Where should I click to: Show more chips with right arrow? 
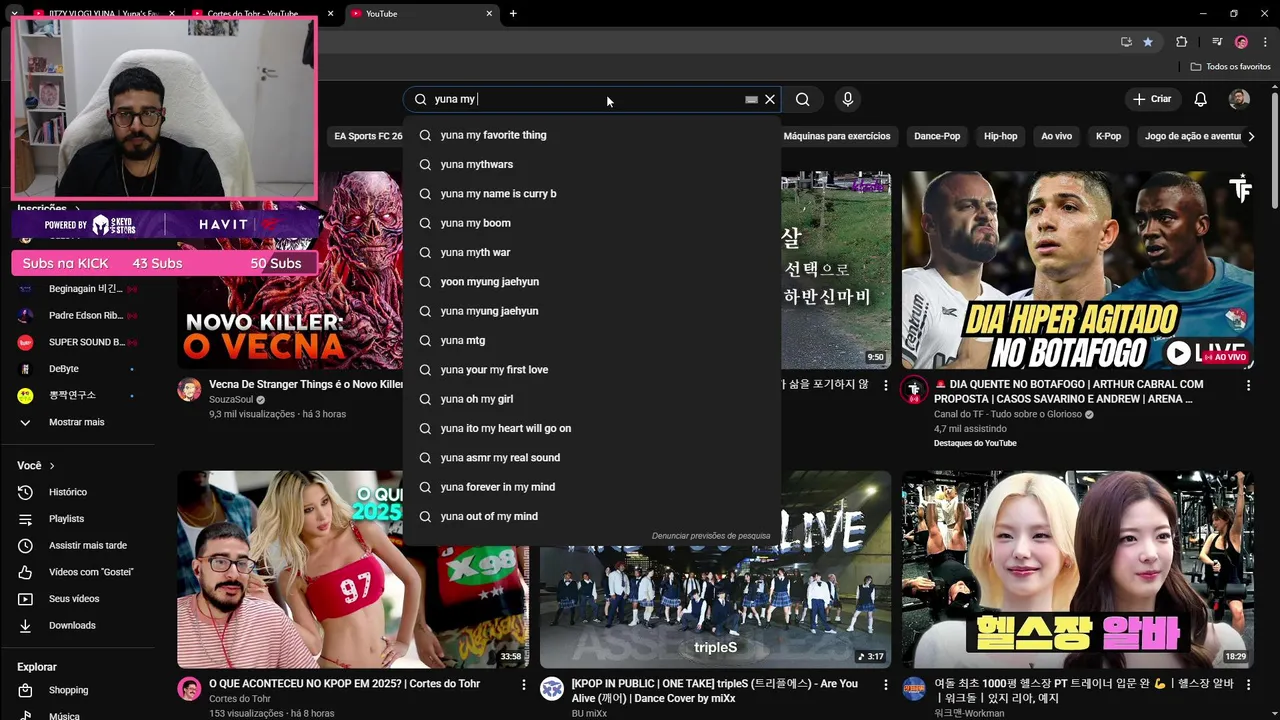click(x=1251, y=136)
